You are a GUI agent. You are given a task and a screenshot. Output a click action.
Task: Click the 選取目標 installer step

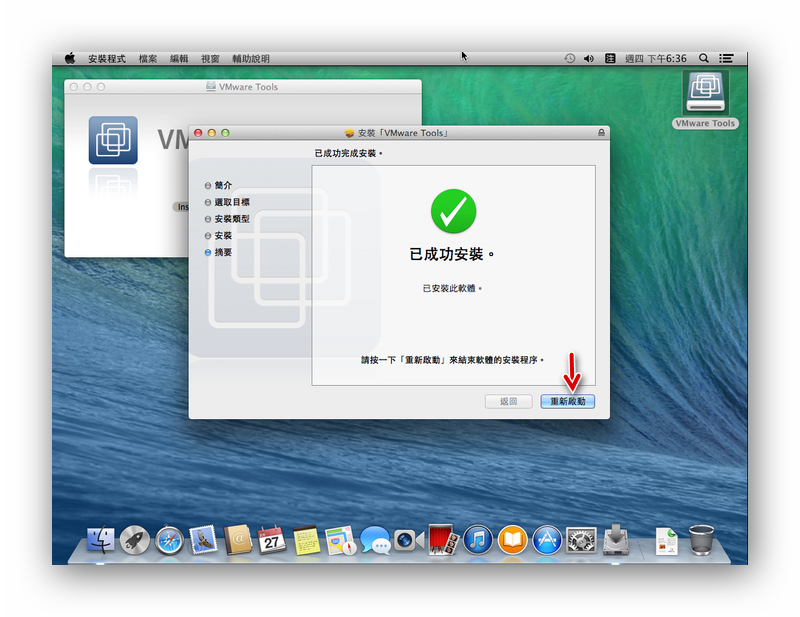tap(232, 202)
